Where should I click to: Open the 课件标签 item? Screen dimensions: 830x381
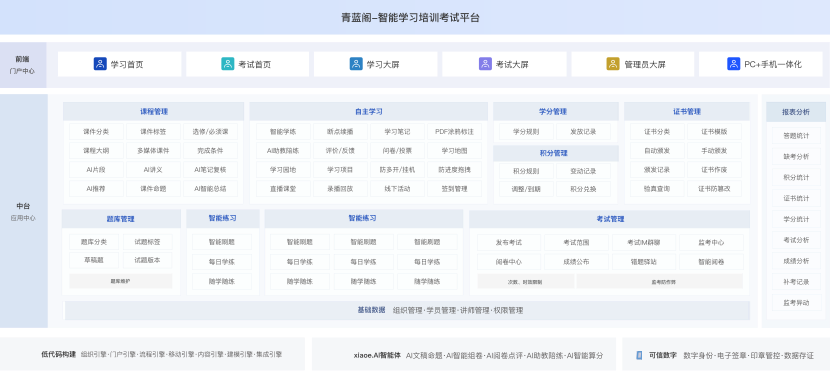[x=153, y=131]
